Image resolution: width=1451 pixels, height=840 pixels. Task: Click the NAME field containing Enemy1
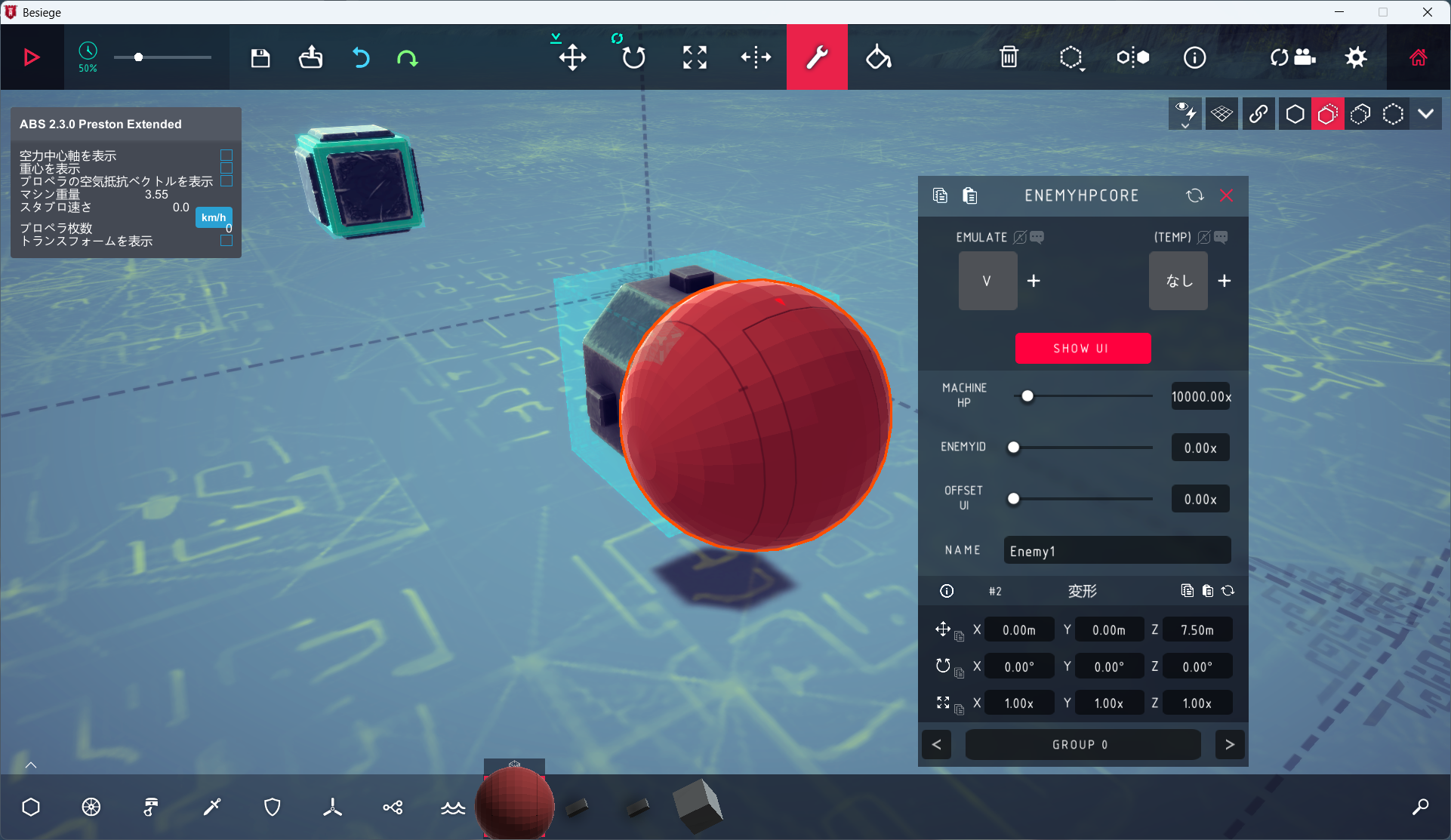[x=1117, y=551]
